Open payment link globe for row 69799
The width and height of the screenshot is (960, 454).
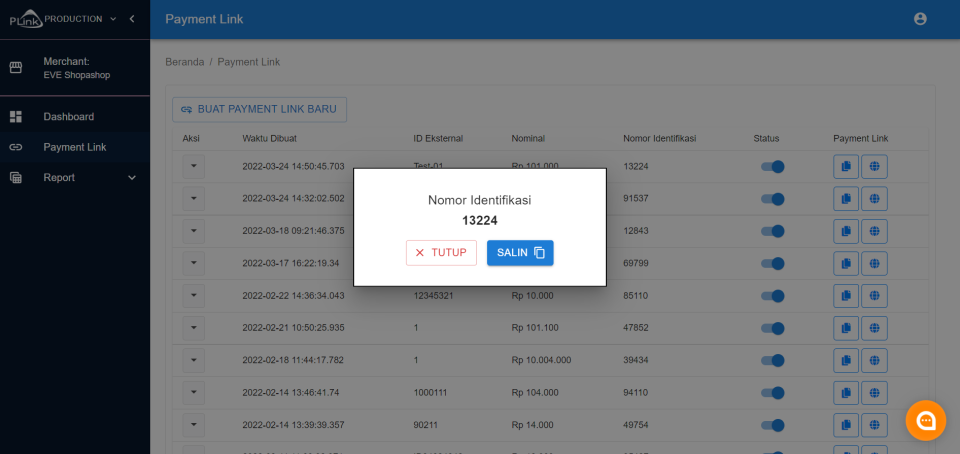(874, 263)
